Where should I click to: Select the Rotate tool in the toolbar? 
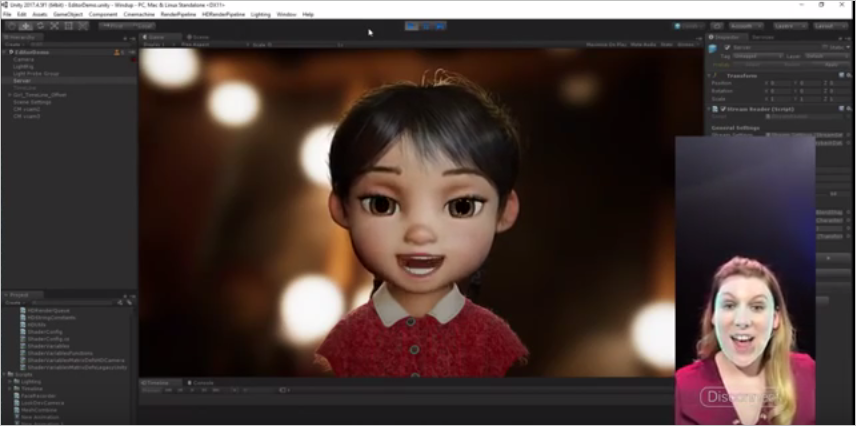(40, 26)
